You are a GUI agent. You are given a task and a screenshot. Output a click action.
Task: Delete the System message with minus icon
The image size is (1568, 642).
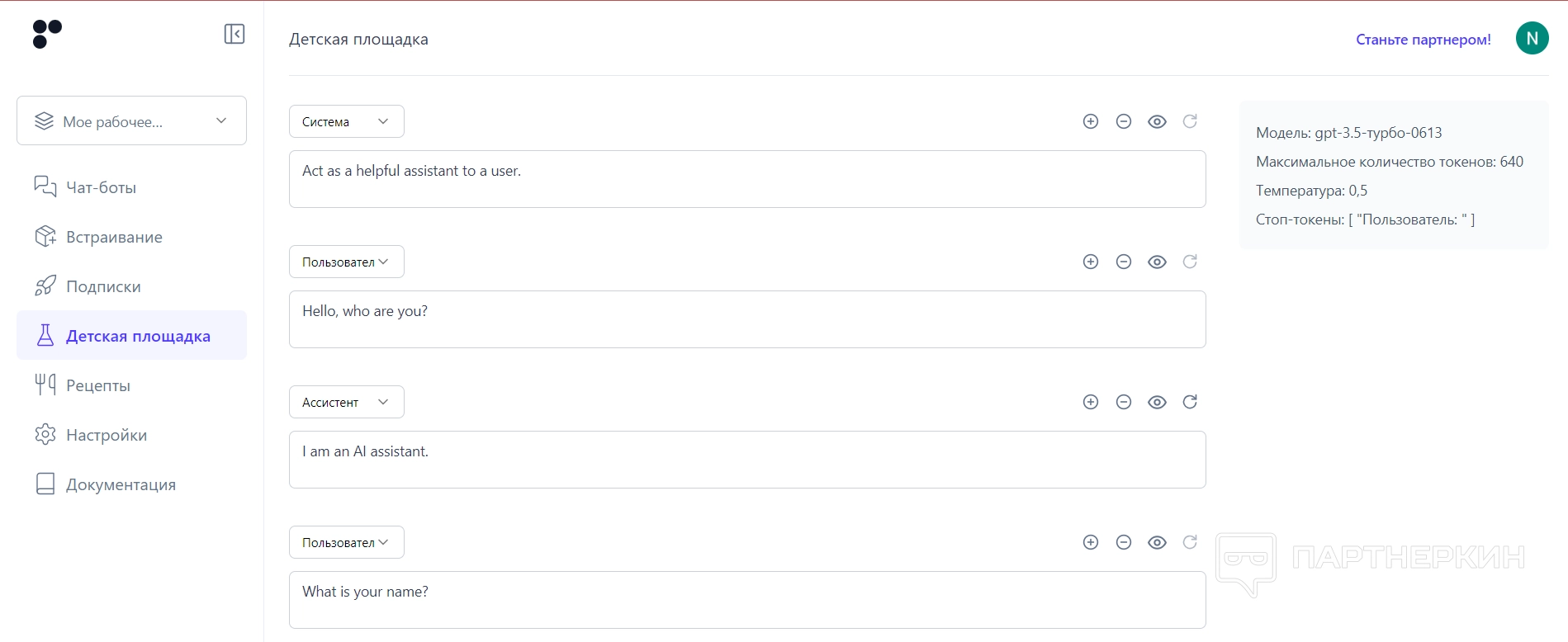pos(1124,121)
